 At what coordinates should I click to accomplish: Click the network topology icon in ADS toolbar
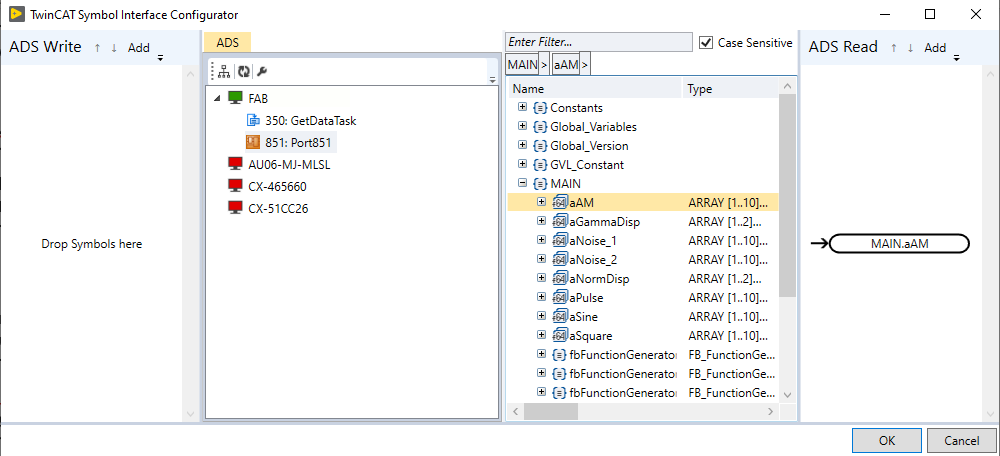224,72
